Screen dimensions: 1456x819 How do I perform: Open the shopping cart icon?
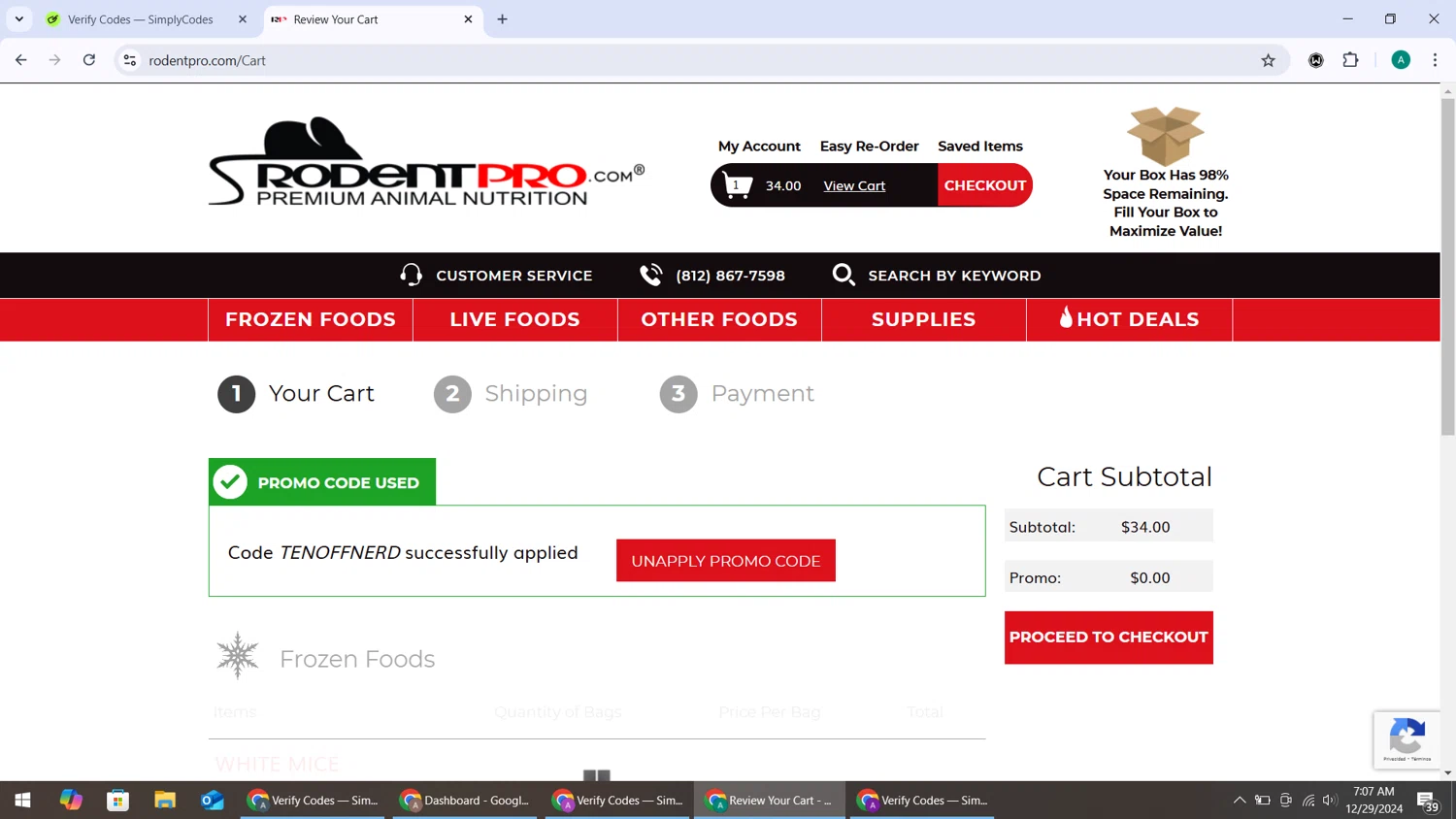click(x=738, y=185)
